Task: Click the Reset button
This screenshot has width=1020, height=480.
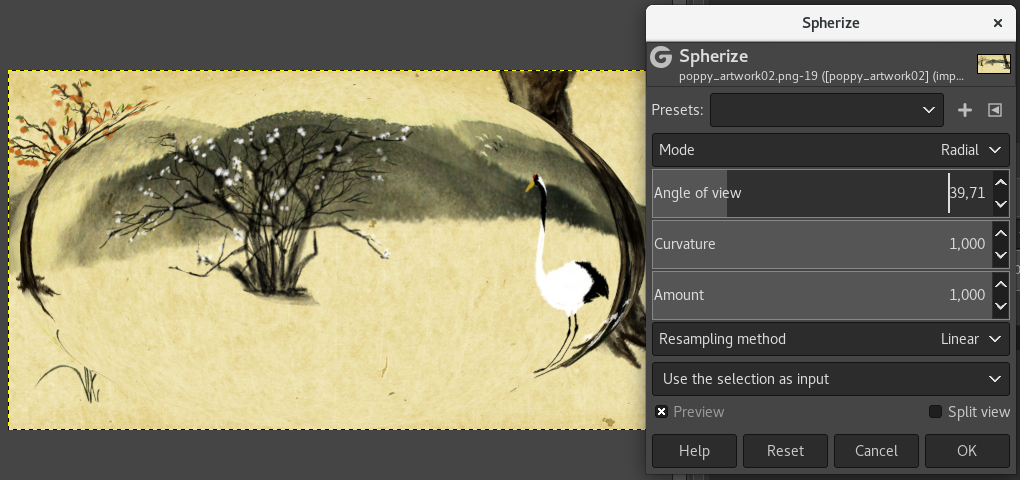Action: click(x=785, y=451)
